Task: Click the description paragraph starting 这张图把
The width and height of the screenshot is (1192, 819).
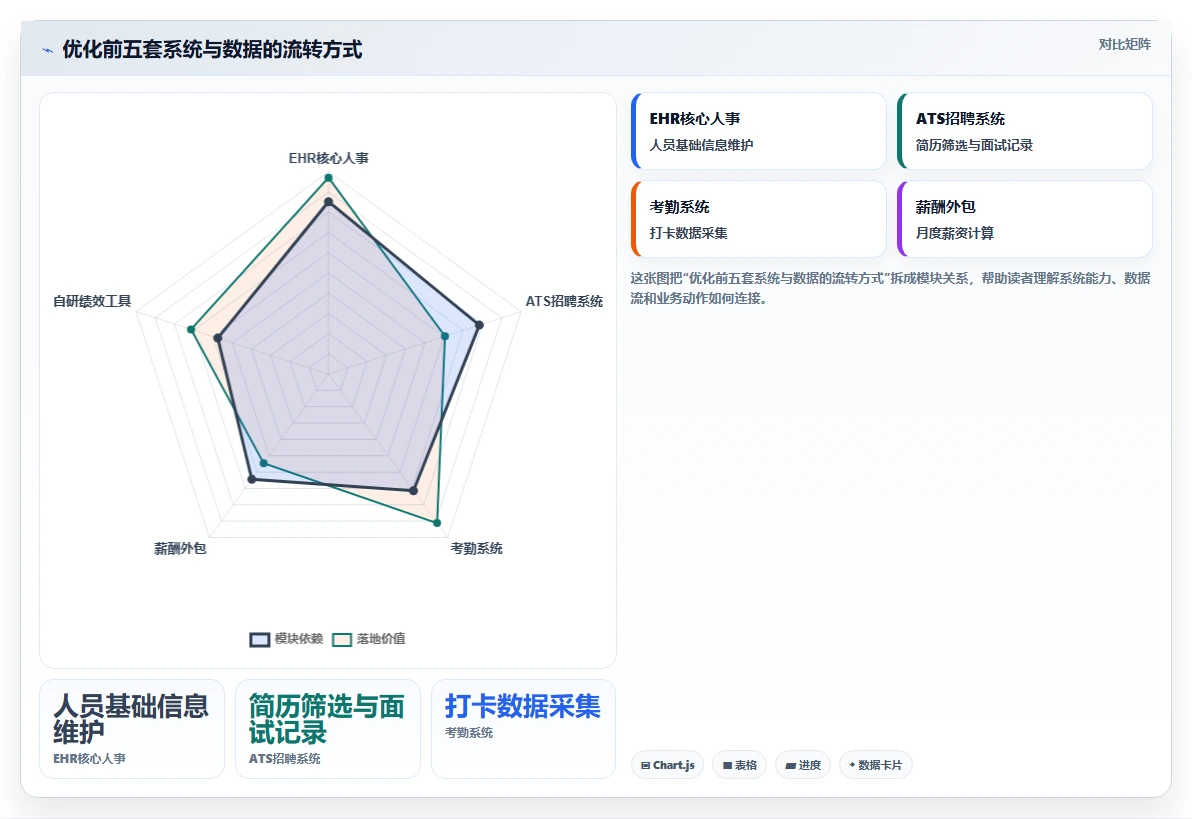Action: (890, 288)
